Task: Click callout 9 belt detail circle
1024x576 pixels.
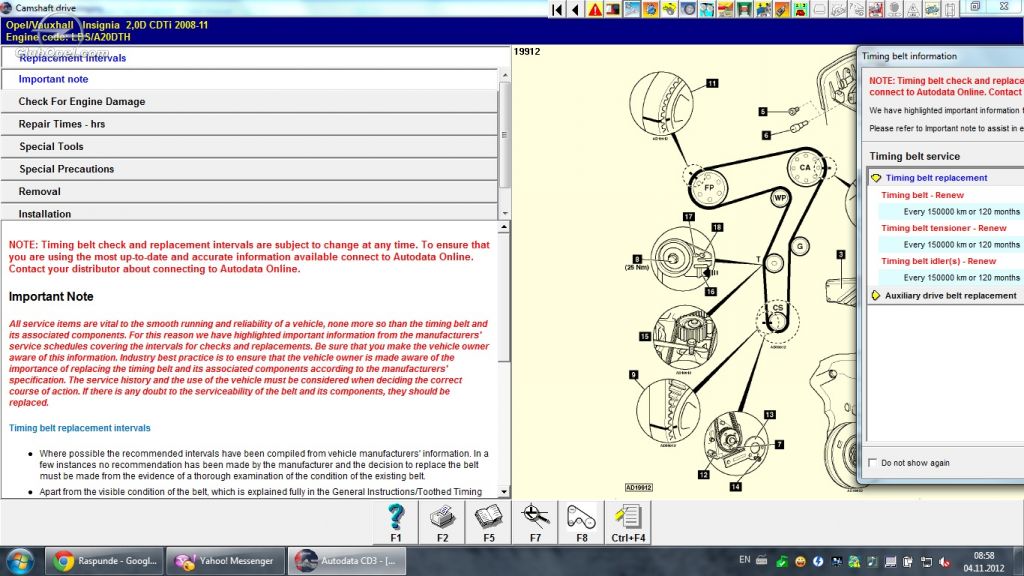Action: [x=668, y=411]
